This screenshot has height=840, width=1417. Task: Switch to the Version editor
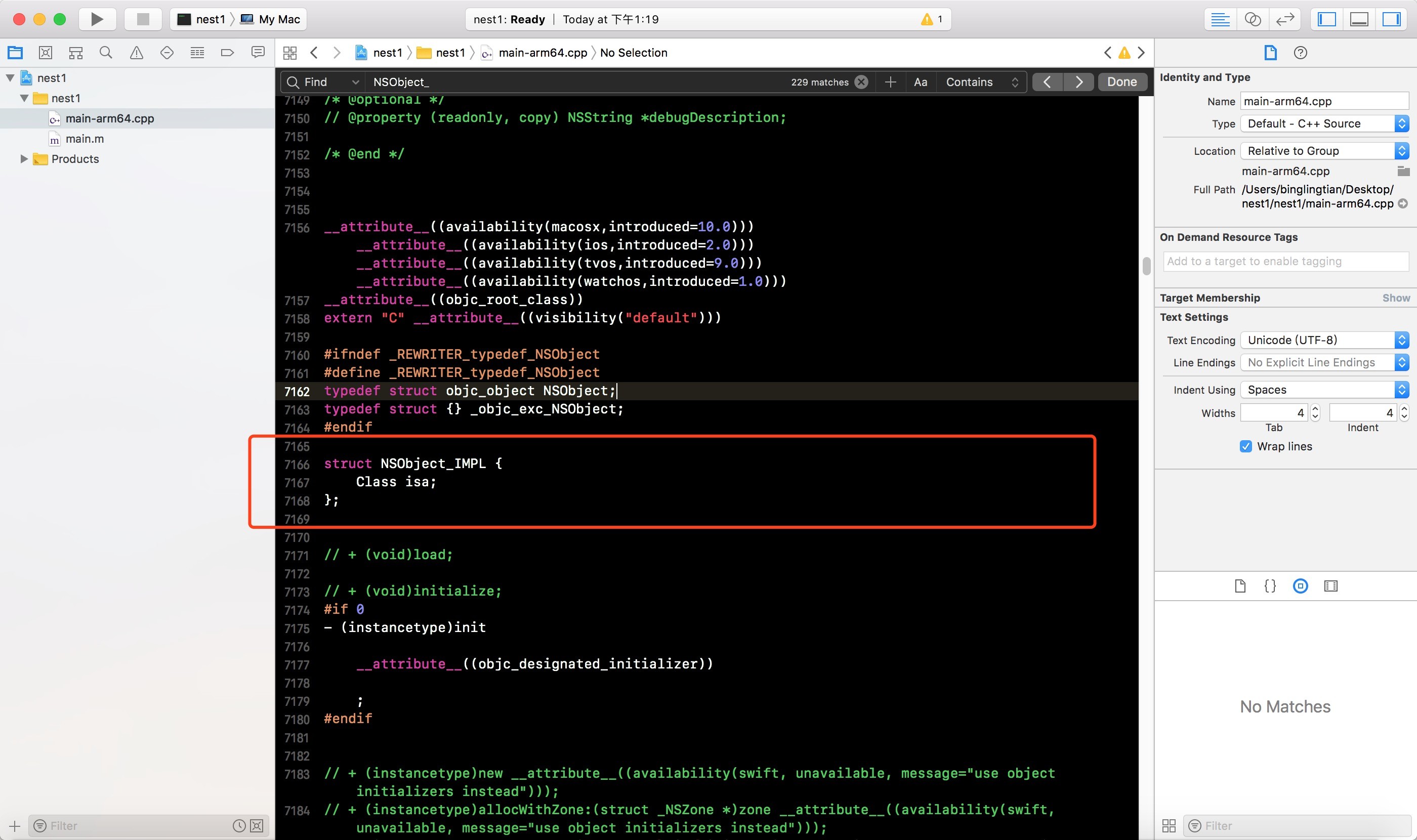pyautogui.click(x=1284, y=19)
